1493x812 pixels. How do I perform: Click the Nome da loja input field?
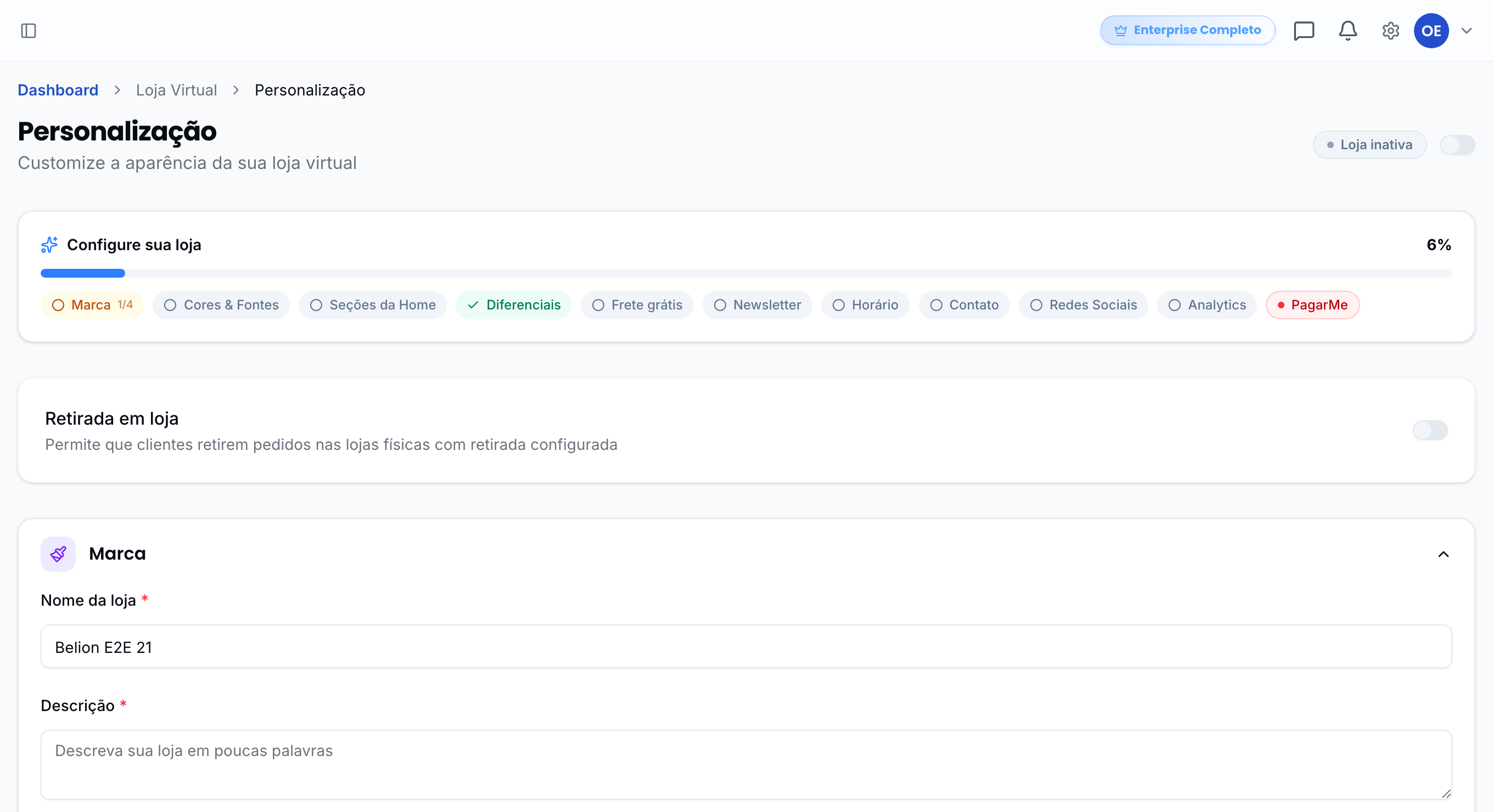point(746,646)
